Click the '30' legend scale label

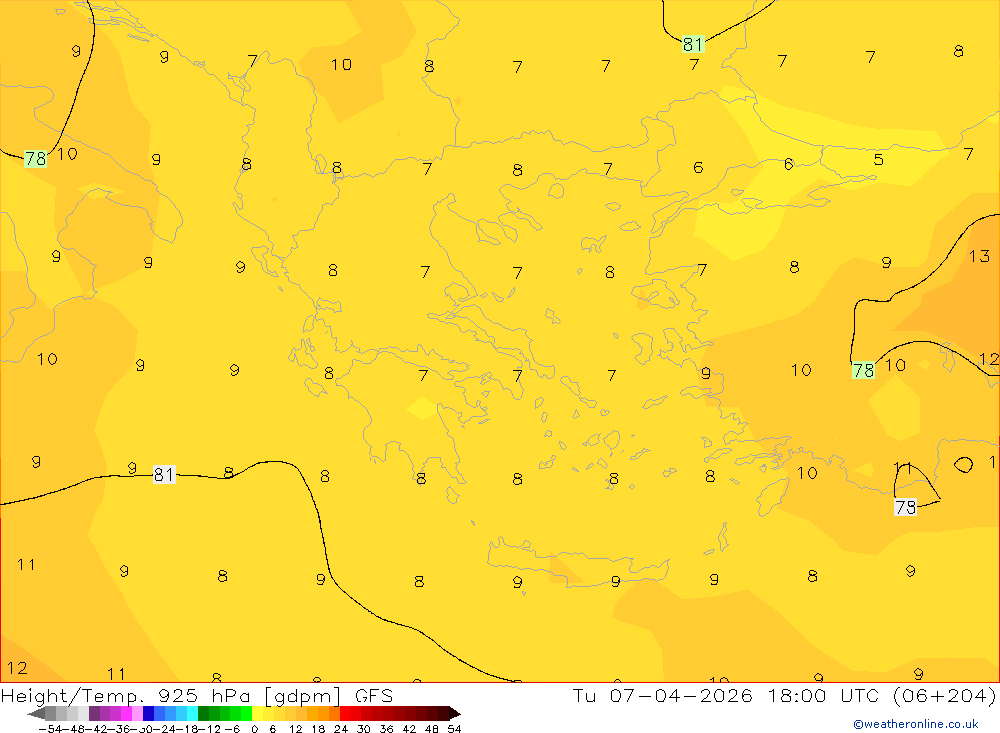364,729
